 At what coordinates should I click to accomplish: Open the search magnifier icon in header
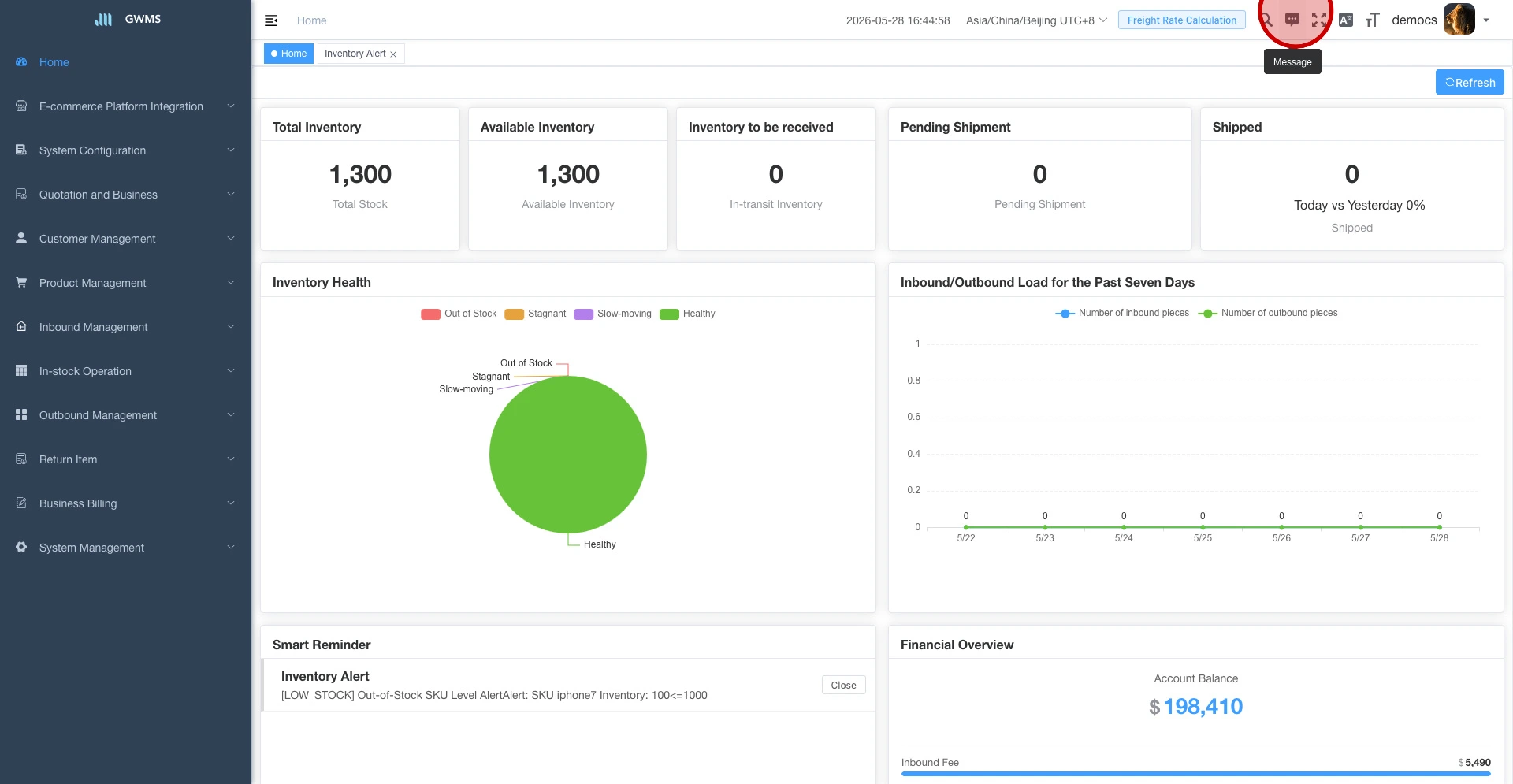click(1266, 20)
